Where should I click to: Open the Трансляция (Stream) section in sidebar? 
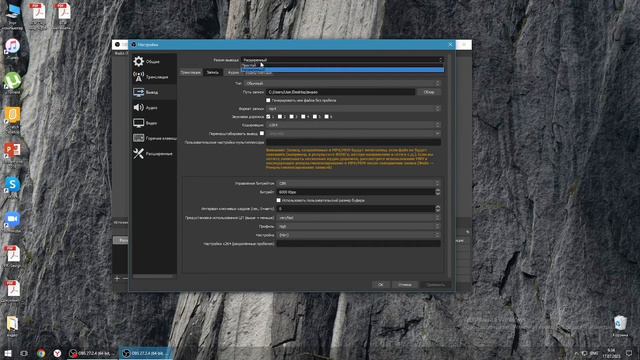coord(154,77)
